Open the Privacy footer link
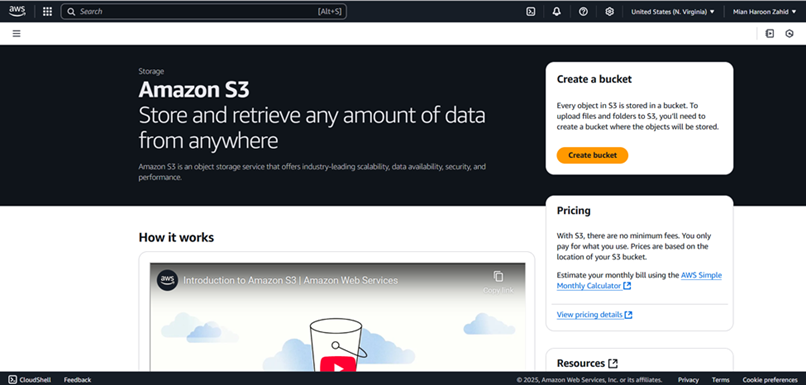The height and width of the screenshot is (385, 806). pos(688,379)
